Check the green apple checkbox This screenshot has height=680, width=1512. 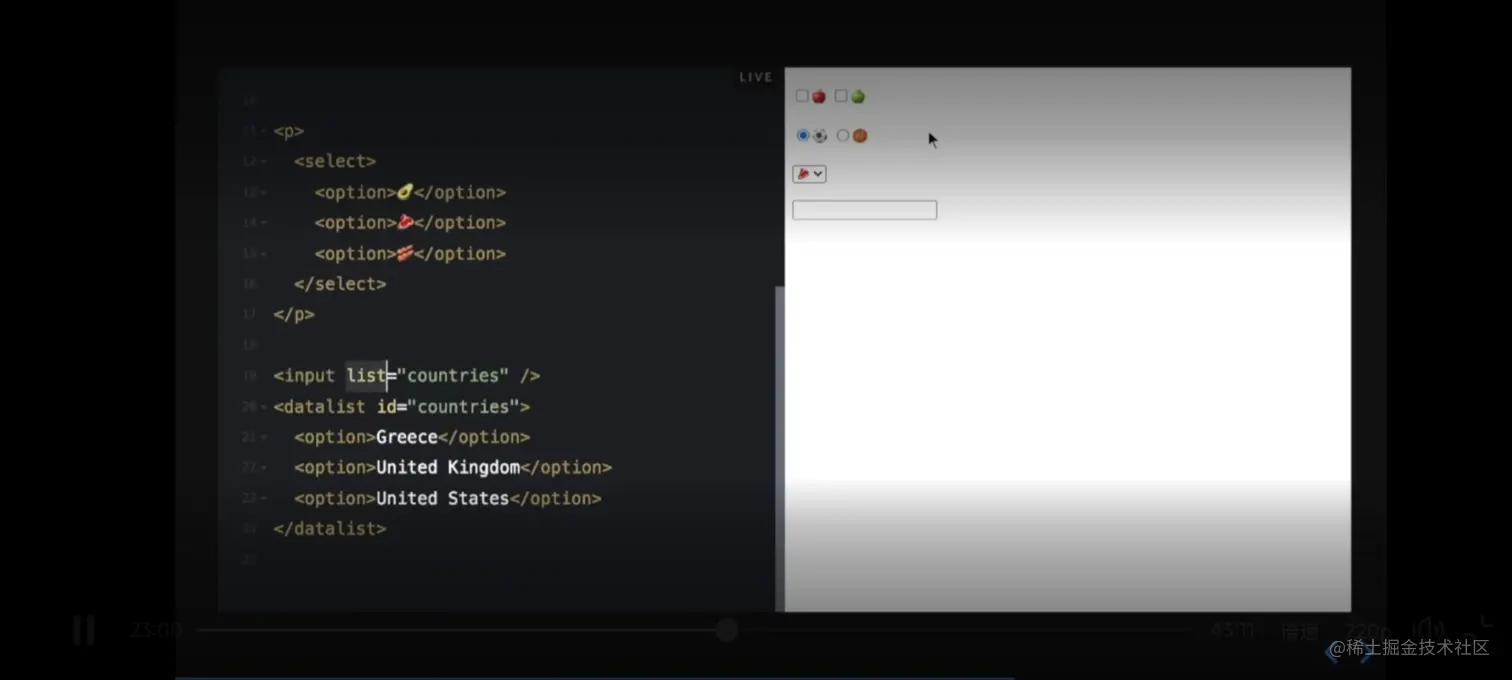[x=841, y=96]
